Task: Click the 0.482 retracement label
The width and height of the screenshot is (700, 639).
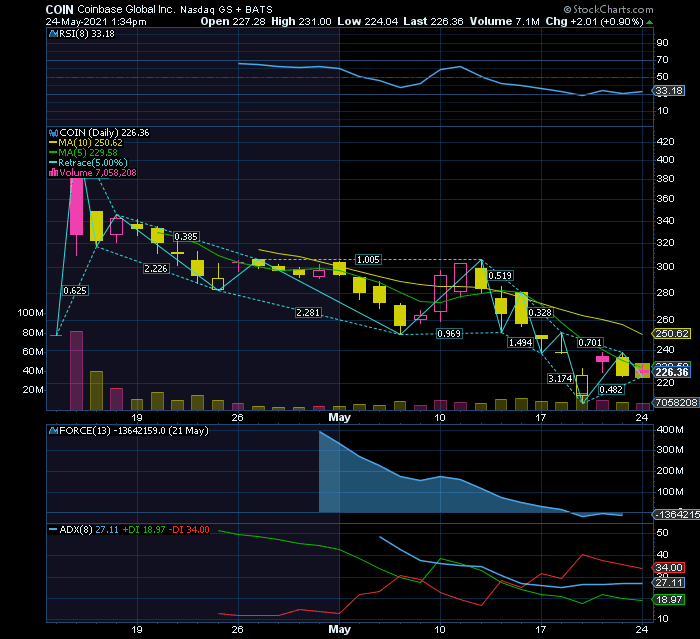Action: click(611, 390)
